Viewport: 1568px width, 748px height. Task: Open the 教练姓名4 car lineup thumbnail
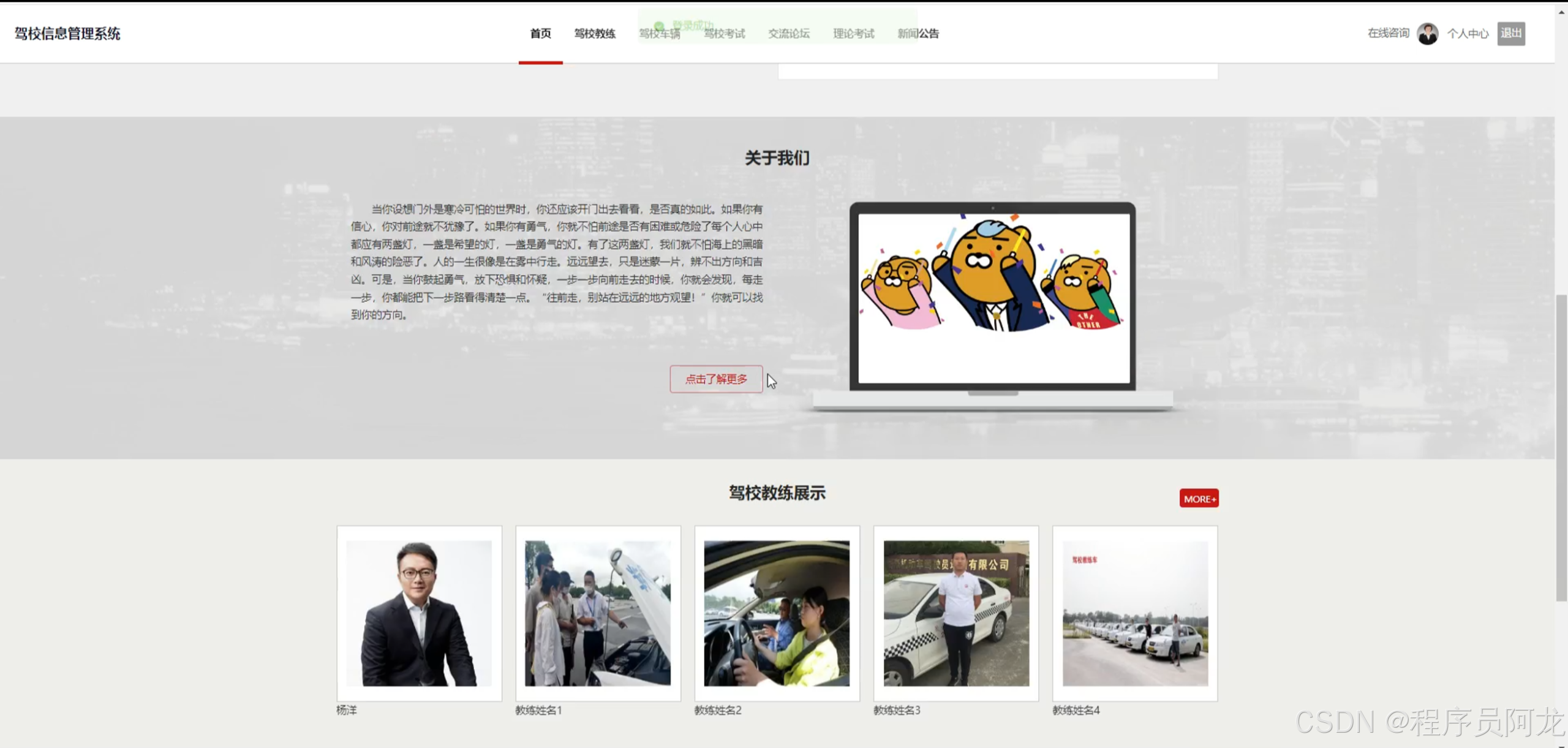point(1135,613)
